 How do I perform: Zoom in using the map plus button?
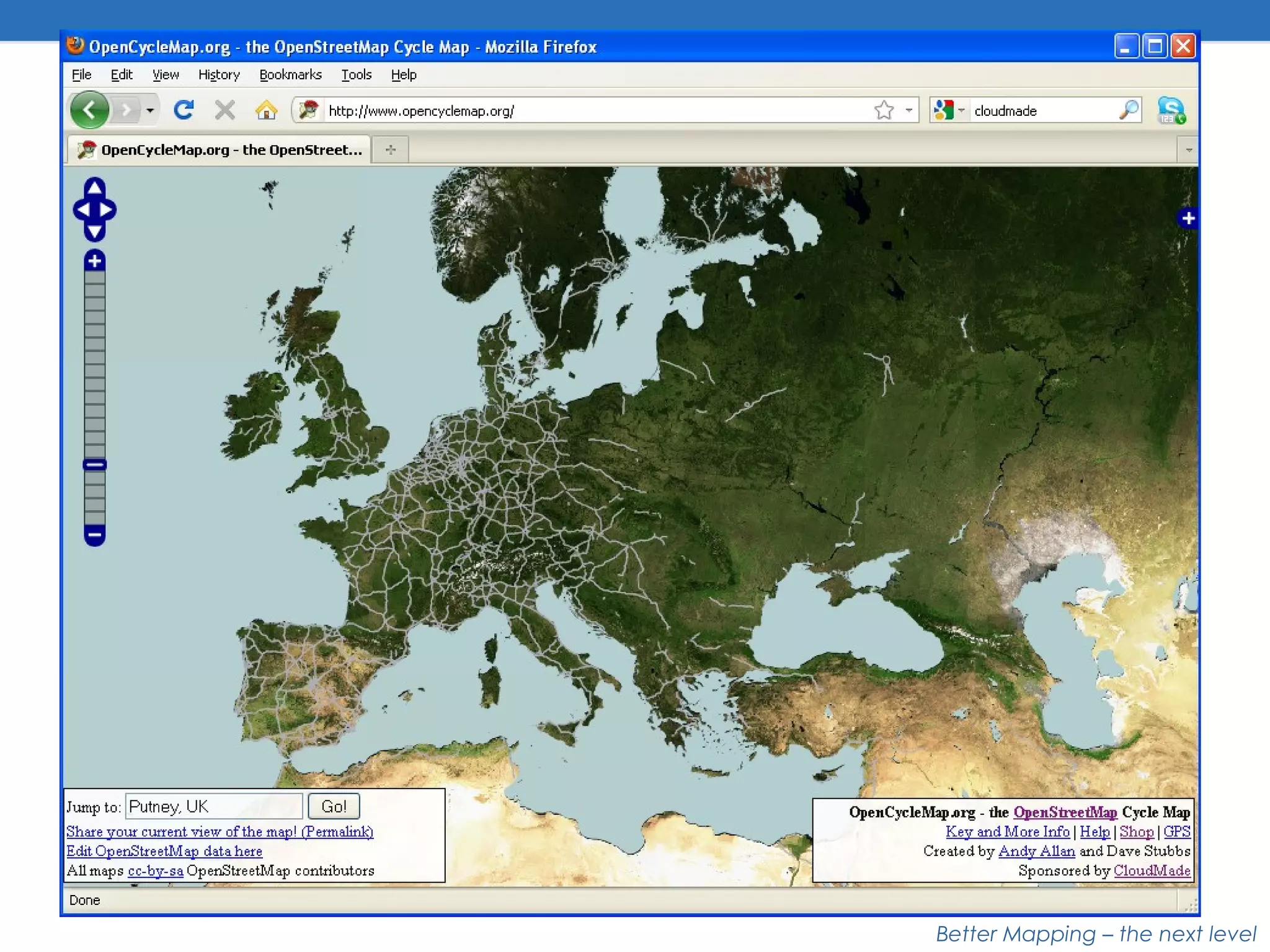coord(94,261)
